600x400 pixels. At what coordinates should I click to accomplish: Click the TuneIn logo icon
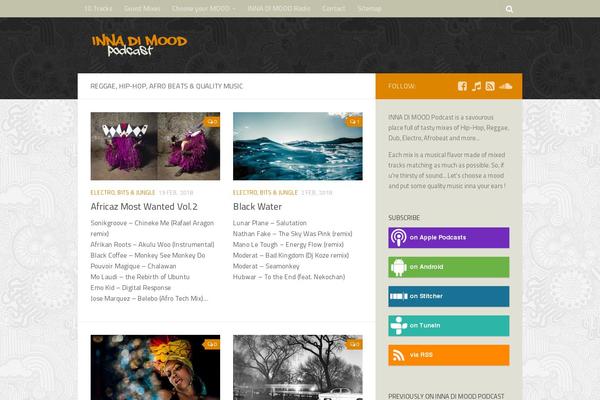tap(398, 325)
